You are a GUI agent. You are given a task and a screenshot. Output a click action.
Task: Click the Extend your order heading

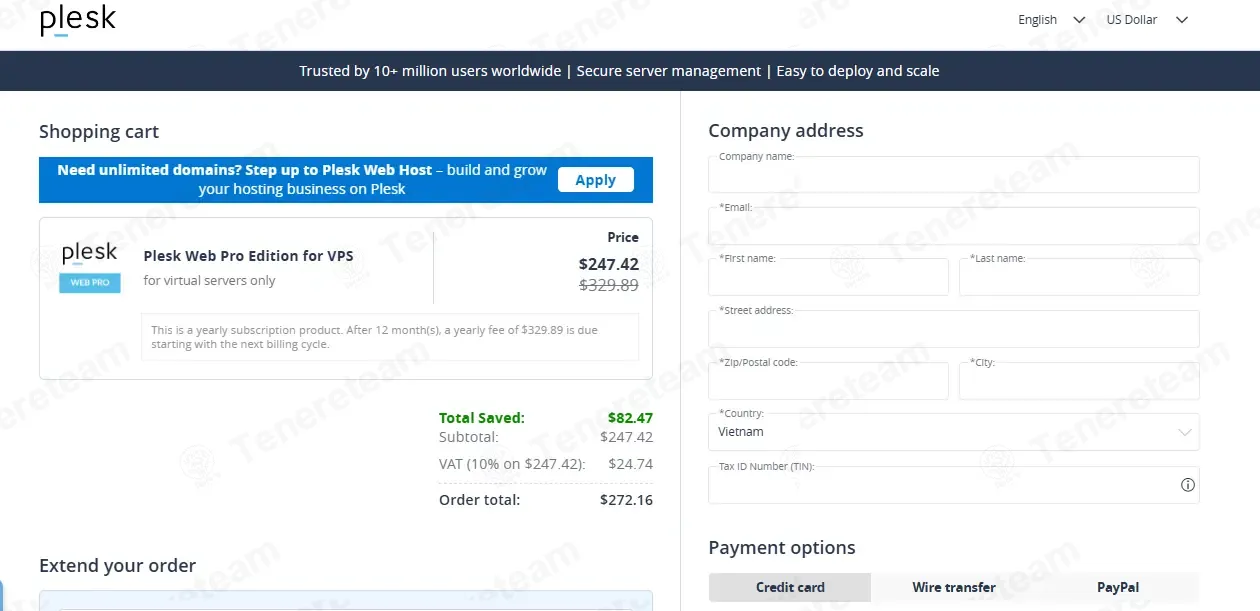117,566
